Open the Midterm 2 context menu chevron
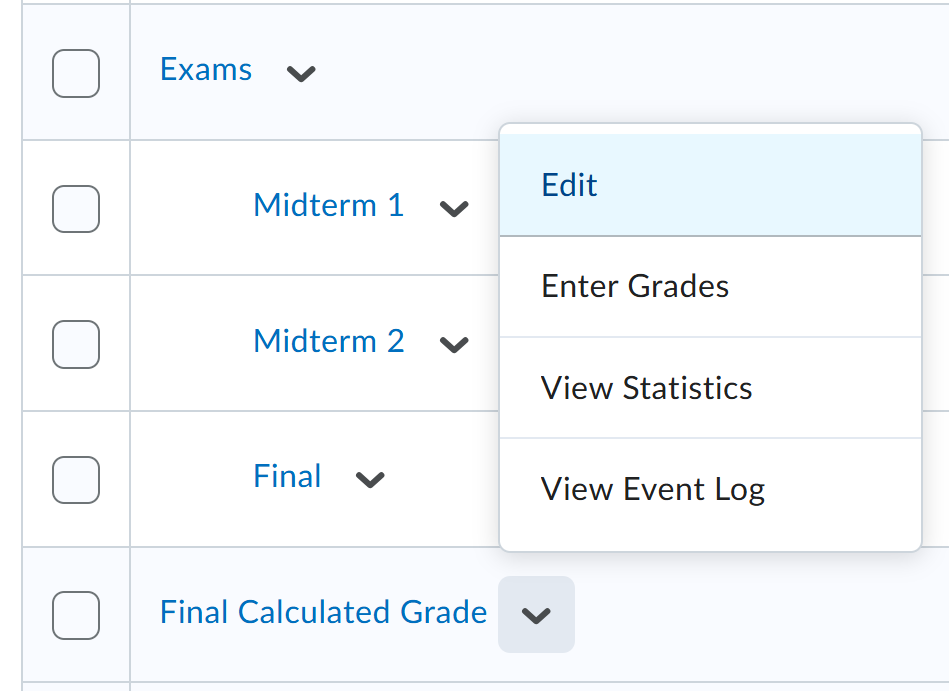This screenshot has height=691, width=949. (x=454, y=344)
